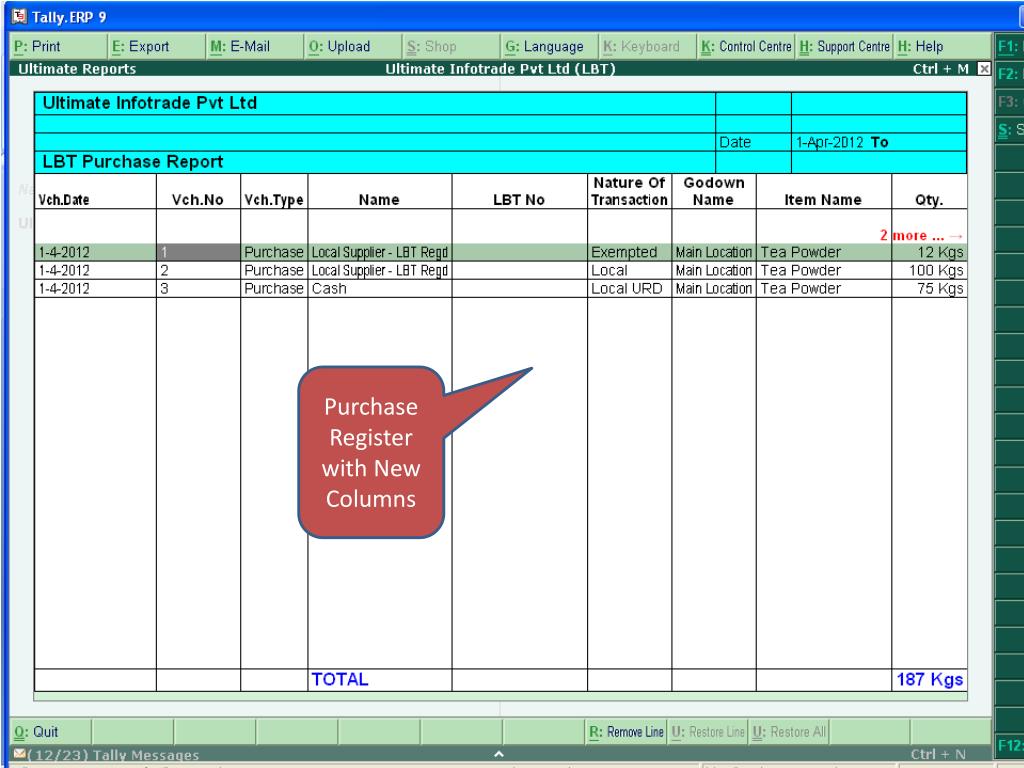This screenshot has width=1024, height=768.
Task: Click the Ctrl + M shortcut label
Action: 940,69
